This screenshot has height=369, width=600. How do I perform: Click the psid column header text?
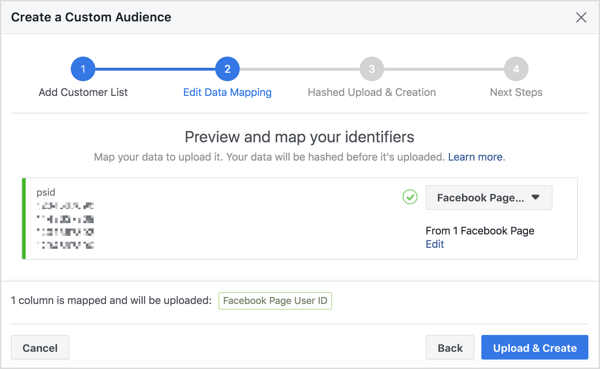click(46, 192)
